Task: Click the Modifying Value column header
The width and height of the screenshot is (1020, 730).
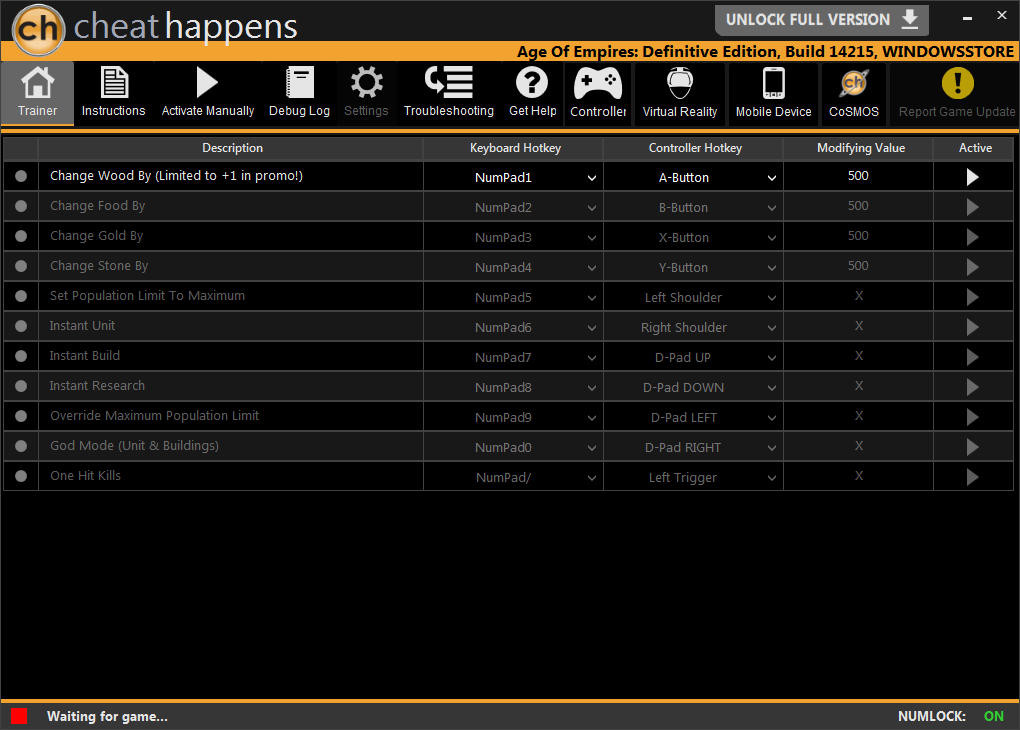Action: [x=860, y=148]
